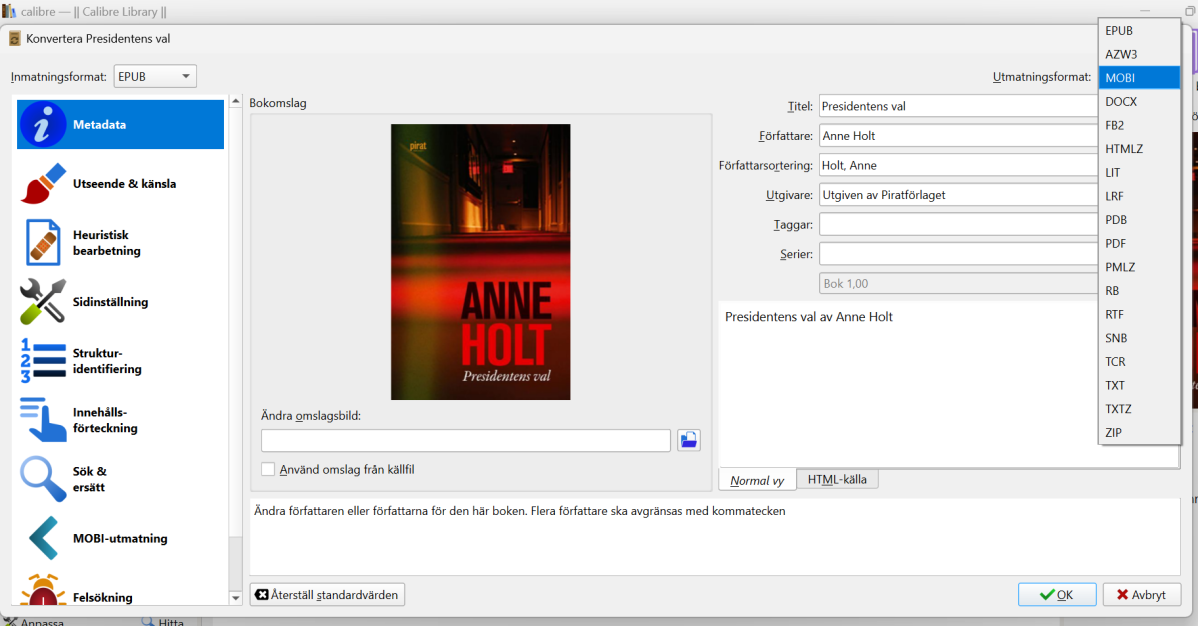Click the Utgivare field
This screenshot has width=1198, height=626.
[959, 195]
